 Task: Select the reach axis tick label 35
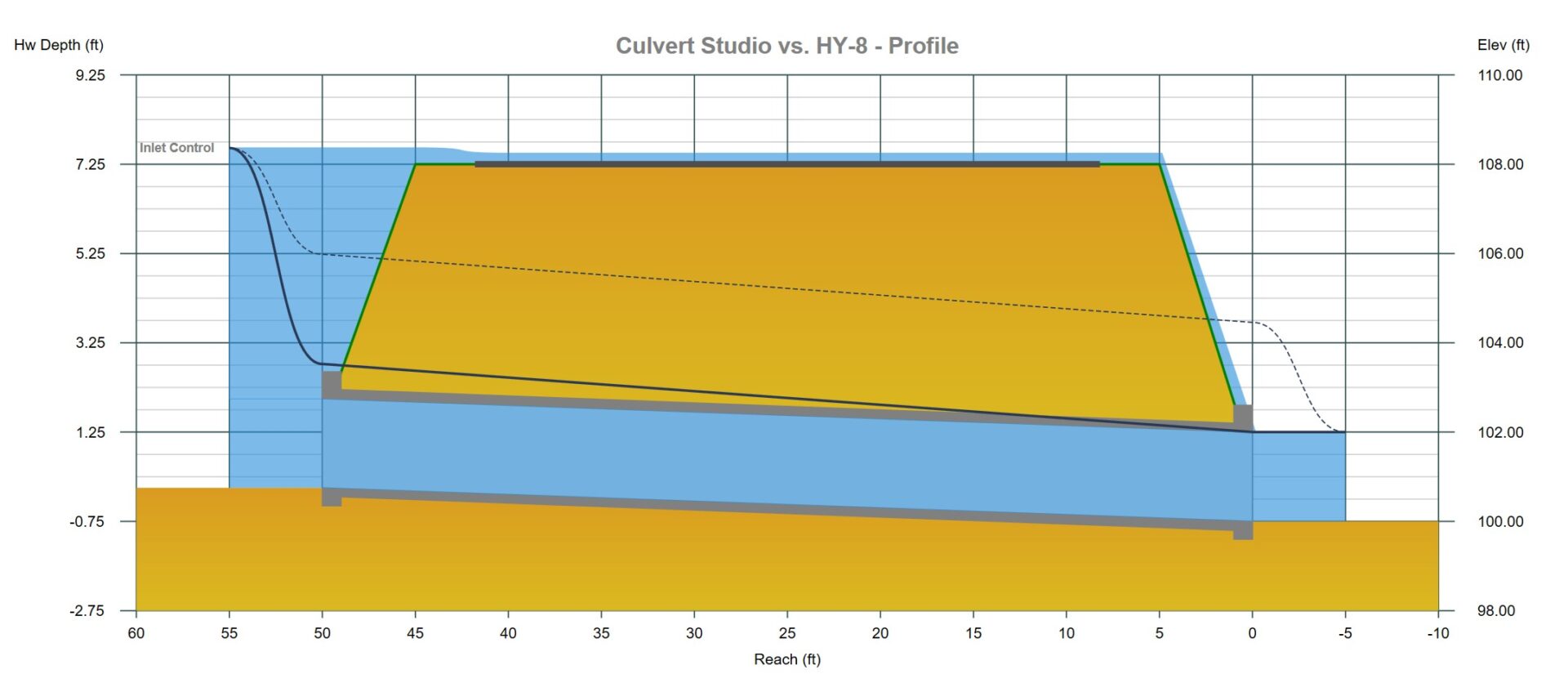pyautogui.click(x=601, y=633)
